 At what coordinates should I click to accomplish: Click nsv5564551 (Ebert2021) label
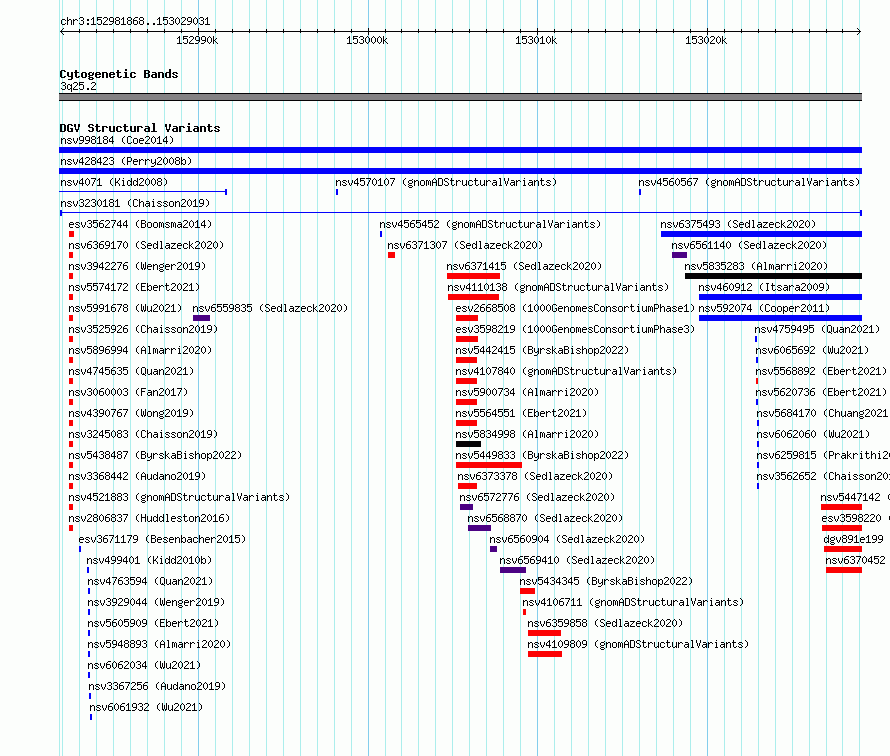tap(521, 413)
